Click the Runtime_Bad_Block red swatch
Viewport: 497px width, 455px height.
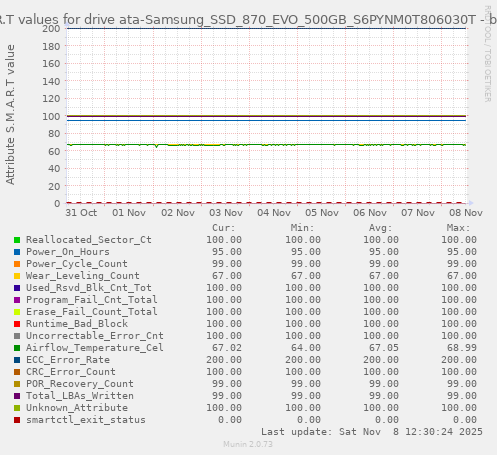(x=17, y=324)
